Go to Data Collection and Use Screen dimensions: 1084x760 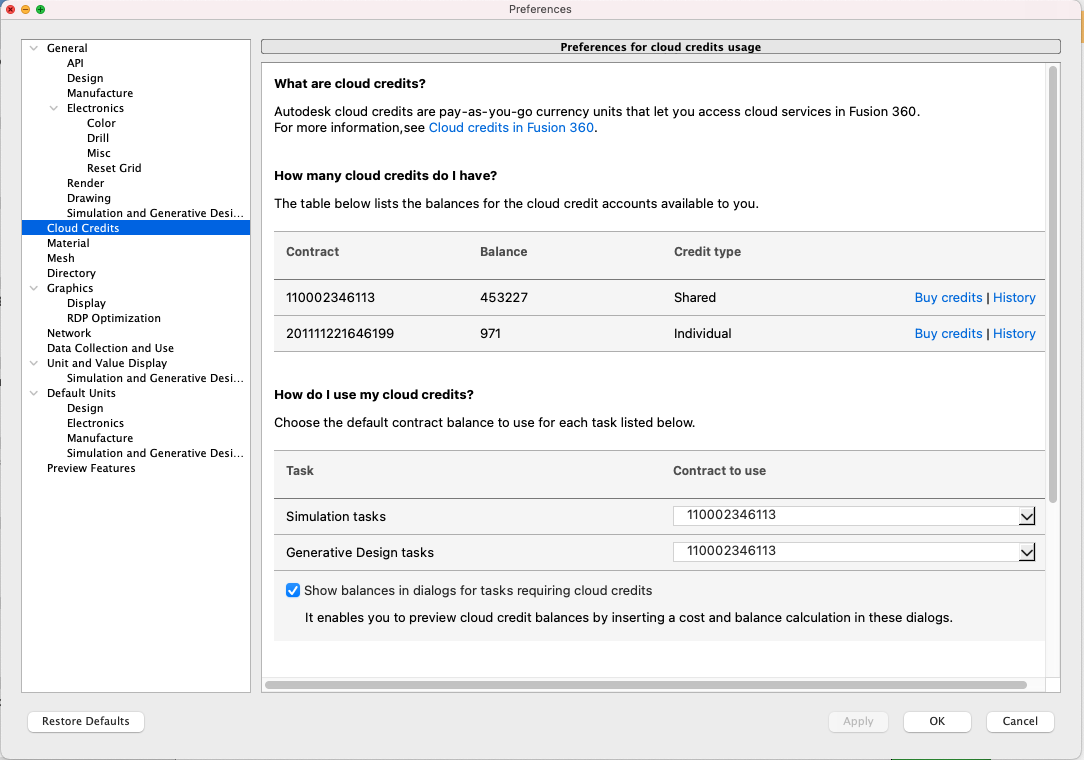[110, 348]
